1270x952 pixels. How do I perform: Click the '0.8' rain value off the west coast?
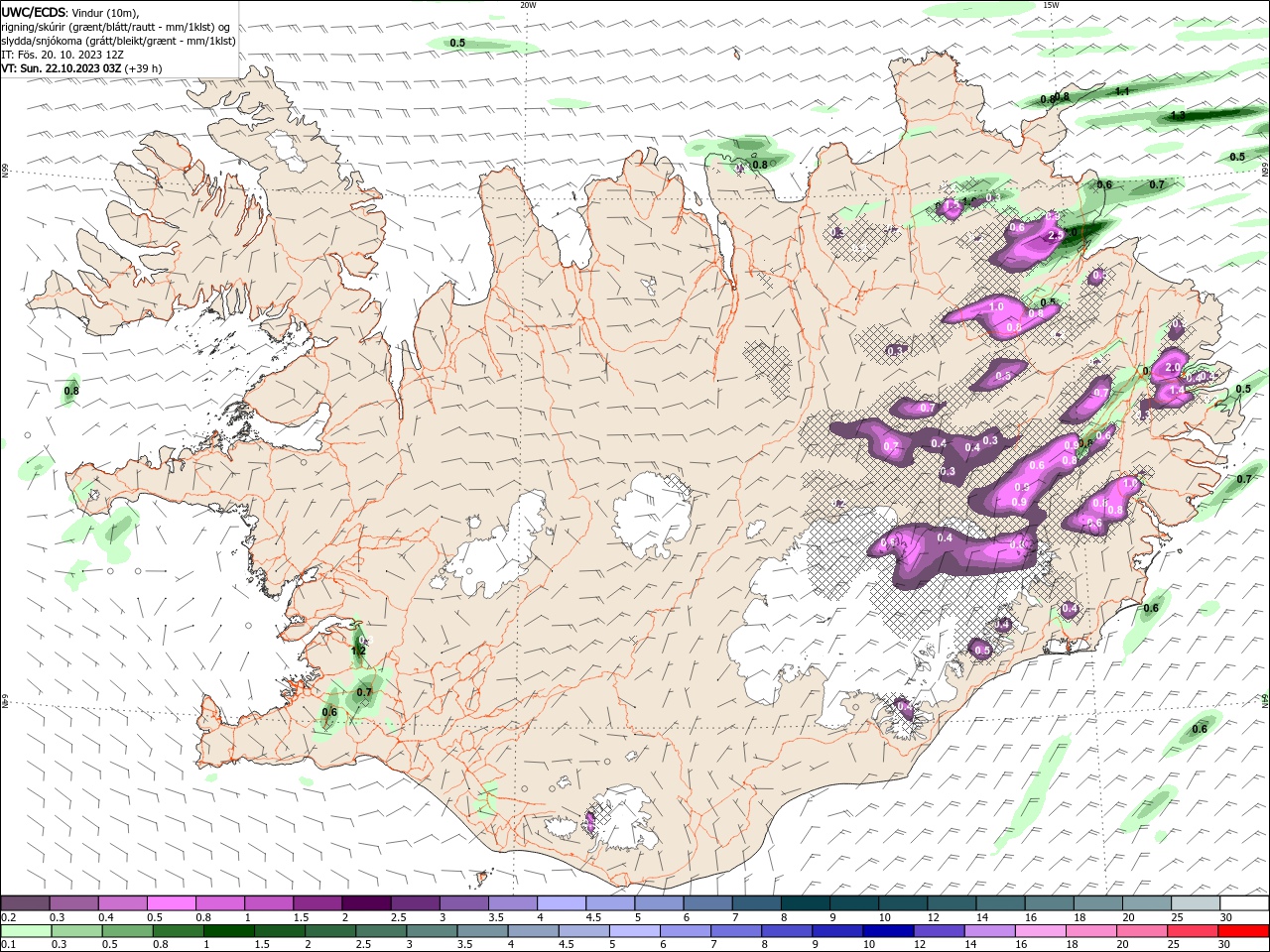point(71,391)
